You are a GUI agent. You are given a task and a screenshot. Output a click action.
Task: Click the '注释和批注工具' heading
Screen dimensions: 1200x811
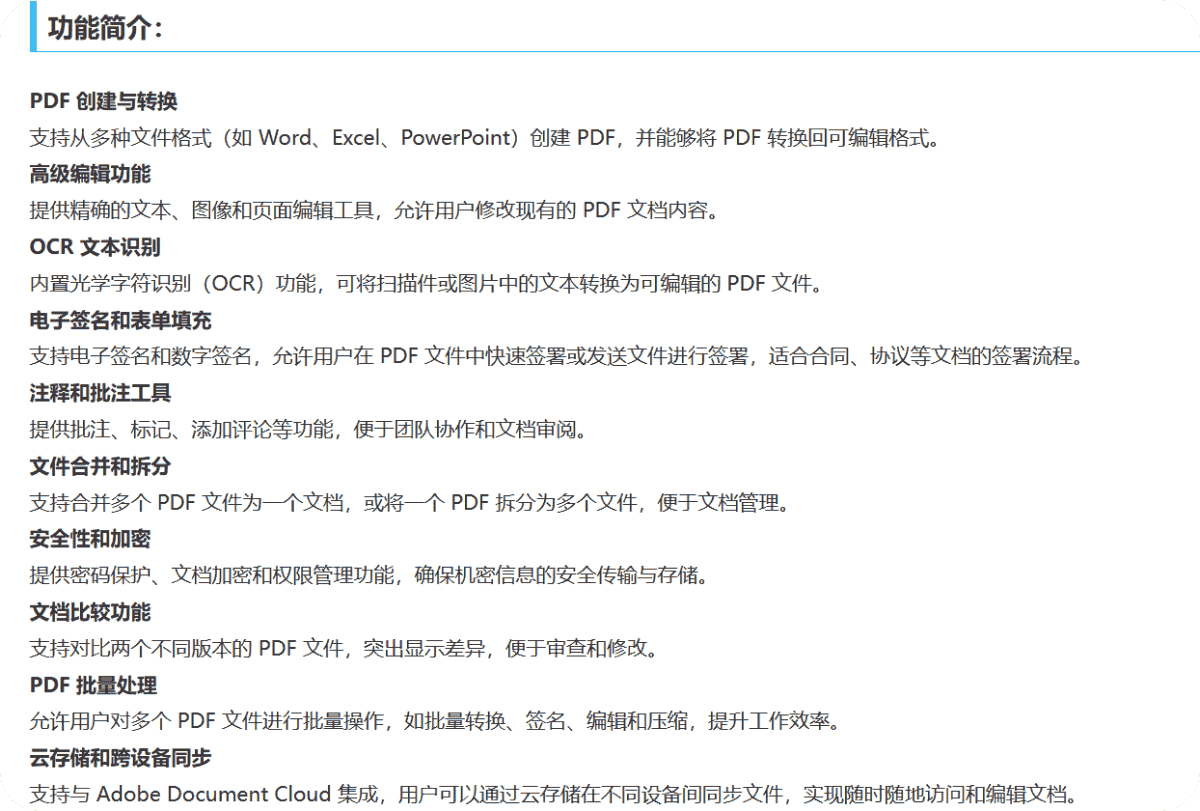click(100, 393)
